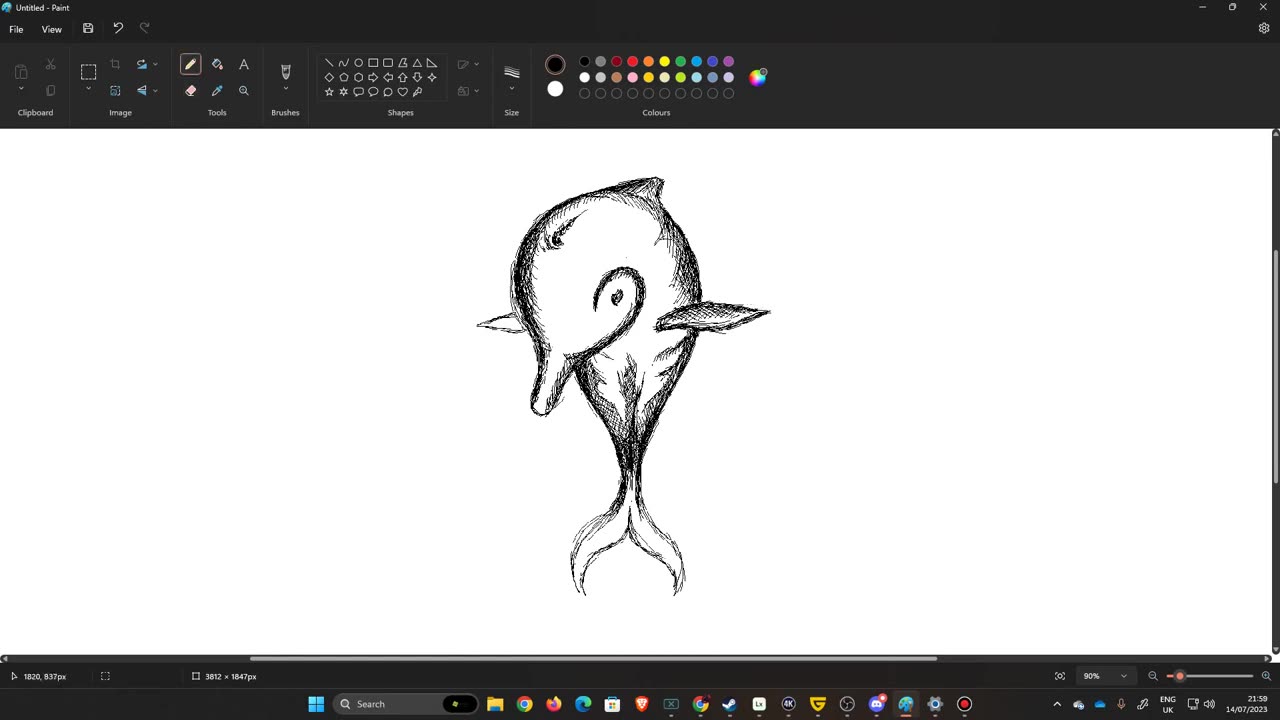Click the image resize and skew icon
The width and height of the screenshot is (1280, 720).
coord(115,90)
